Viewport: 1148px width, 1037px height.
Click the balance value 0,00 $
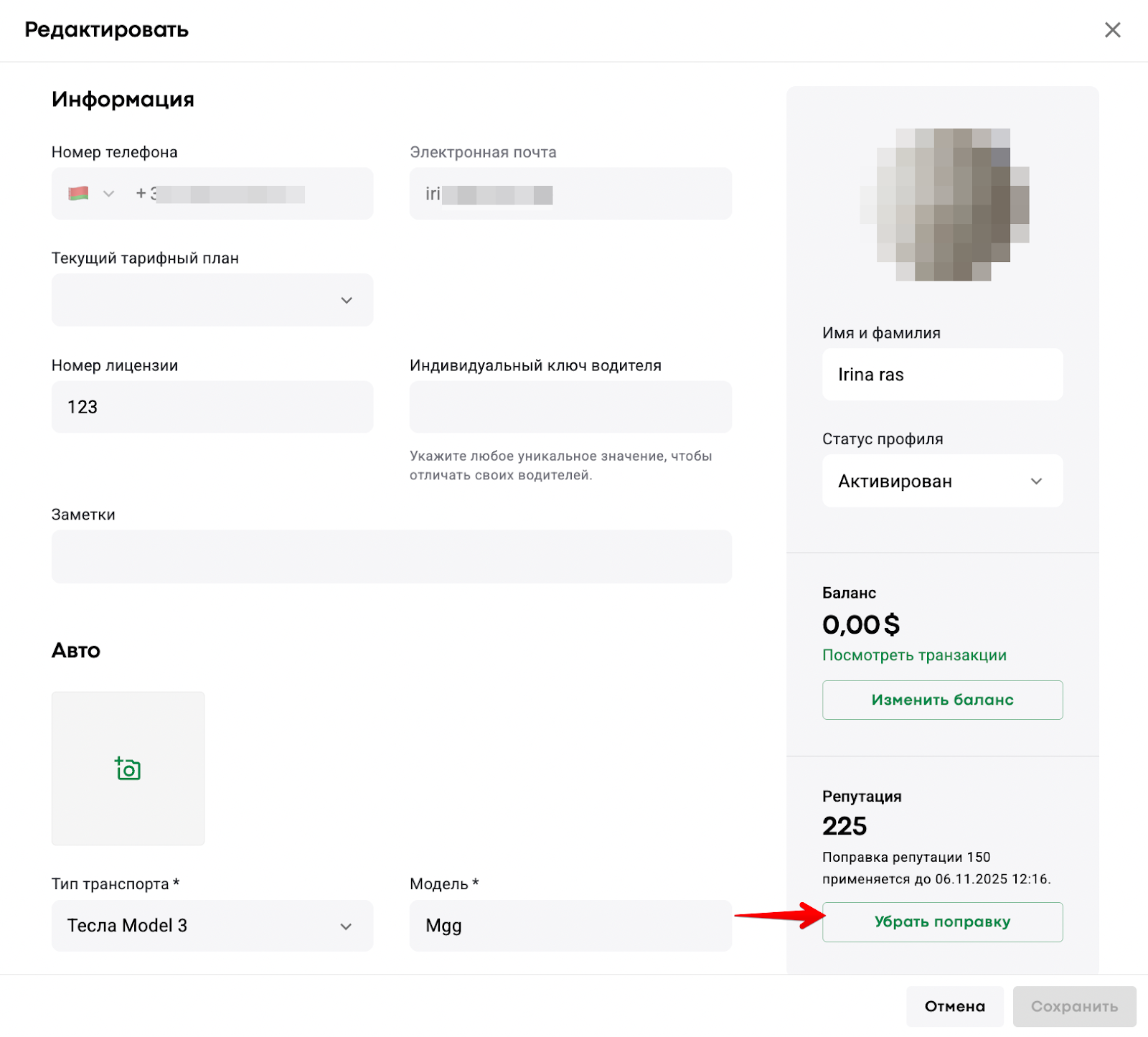[861, 625]
